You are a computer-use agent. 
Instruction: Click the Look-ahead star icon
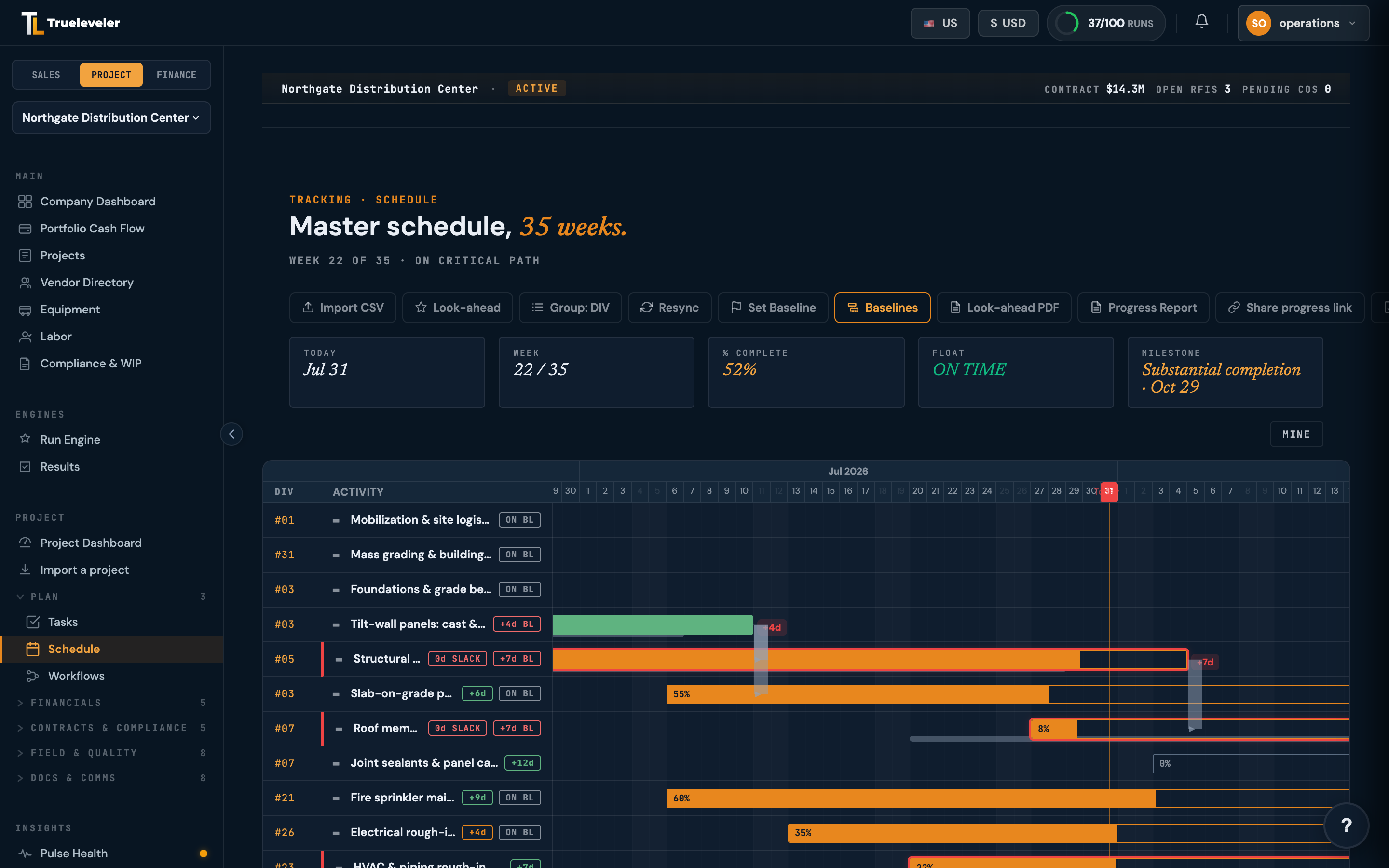(x=421, y=307)
